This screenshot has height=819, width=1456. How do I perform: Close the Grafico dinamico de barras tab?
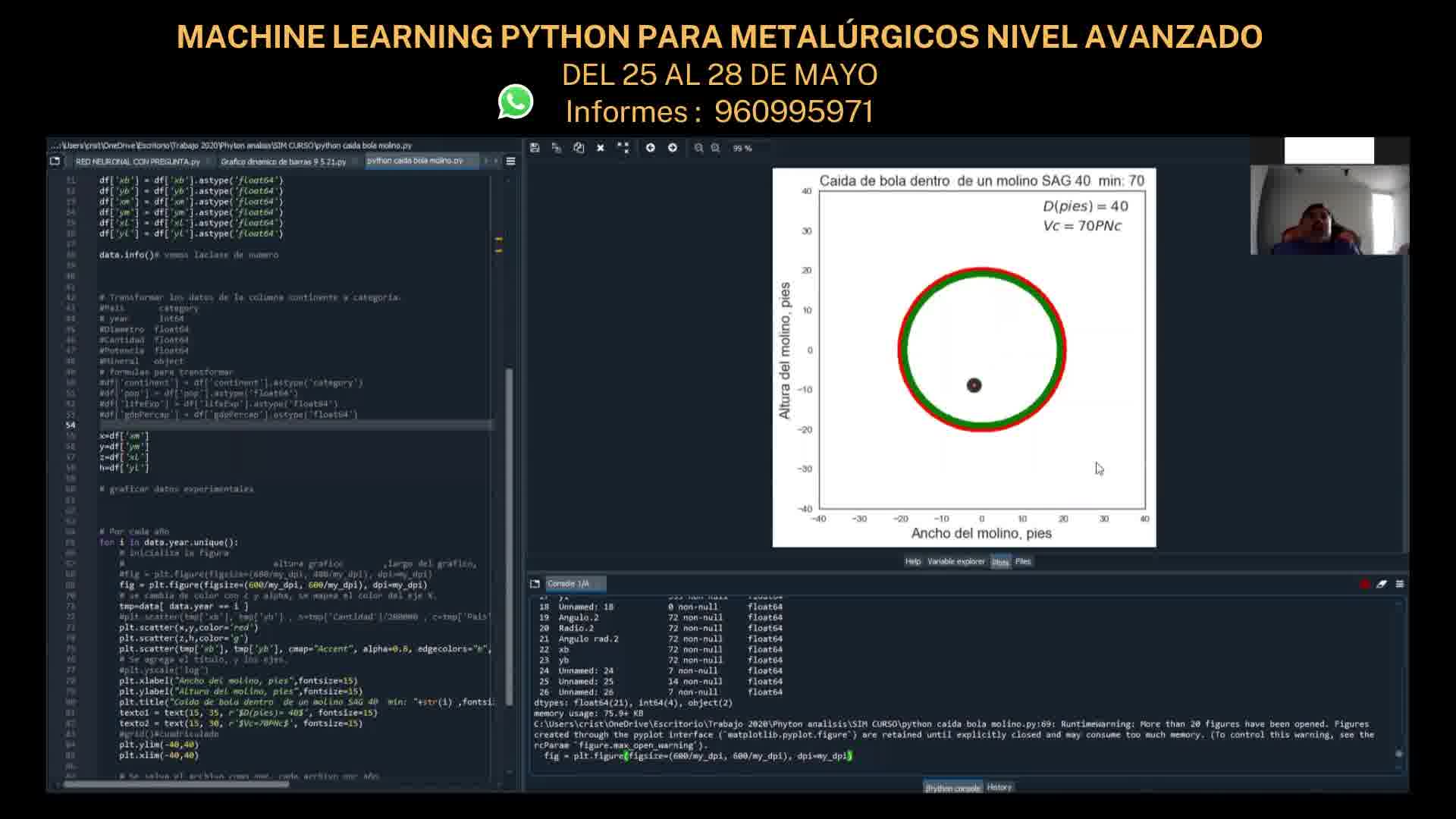point(356,162)
